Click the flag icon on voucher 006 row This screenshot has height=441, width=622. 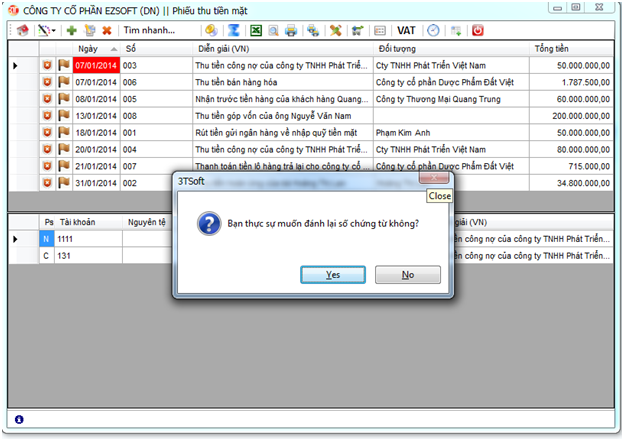click(x=64, y=100)
